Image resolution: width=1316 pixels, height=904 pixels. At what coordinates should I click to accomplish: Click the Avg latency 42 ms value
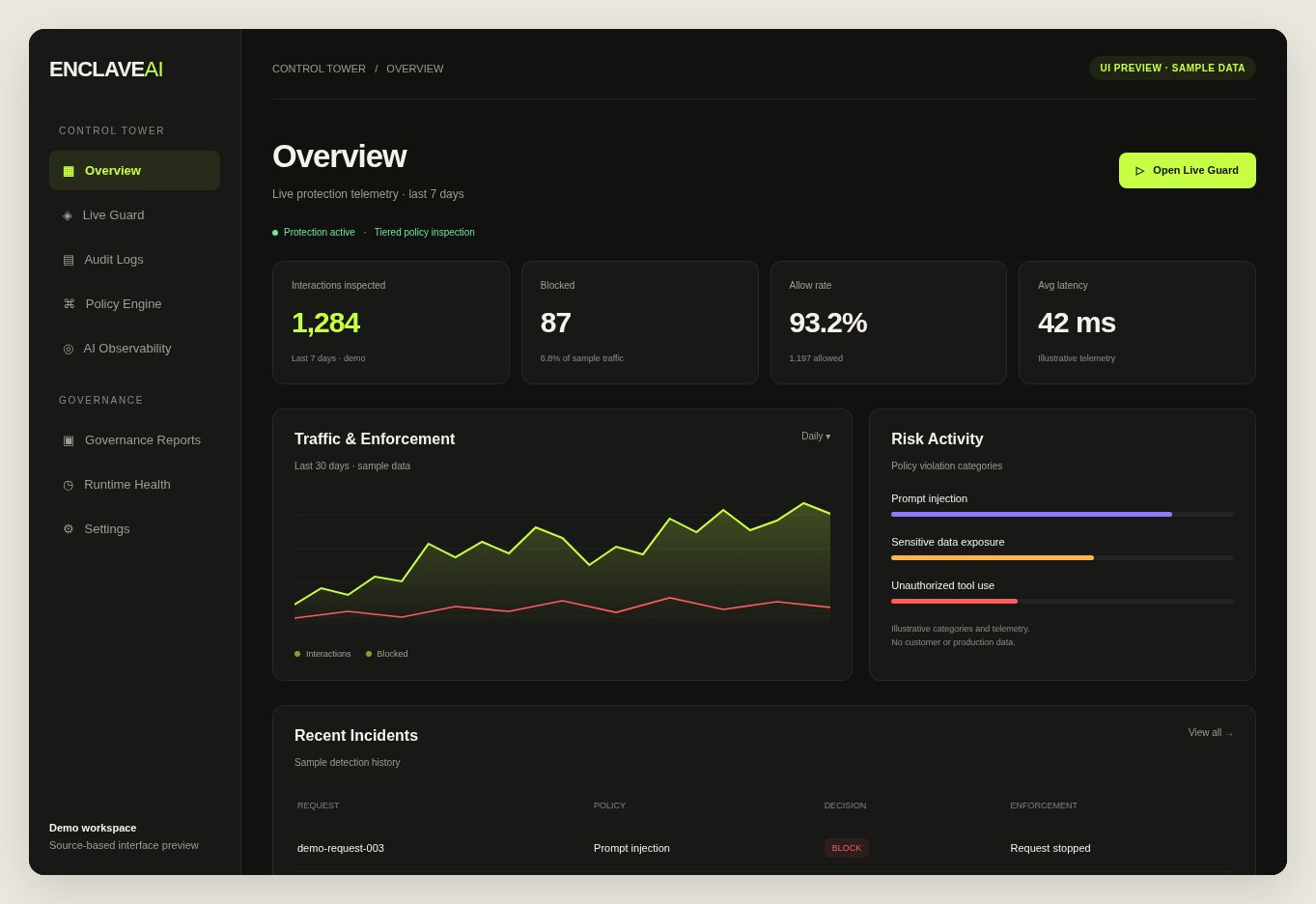click(1077, 323)
